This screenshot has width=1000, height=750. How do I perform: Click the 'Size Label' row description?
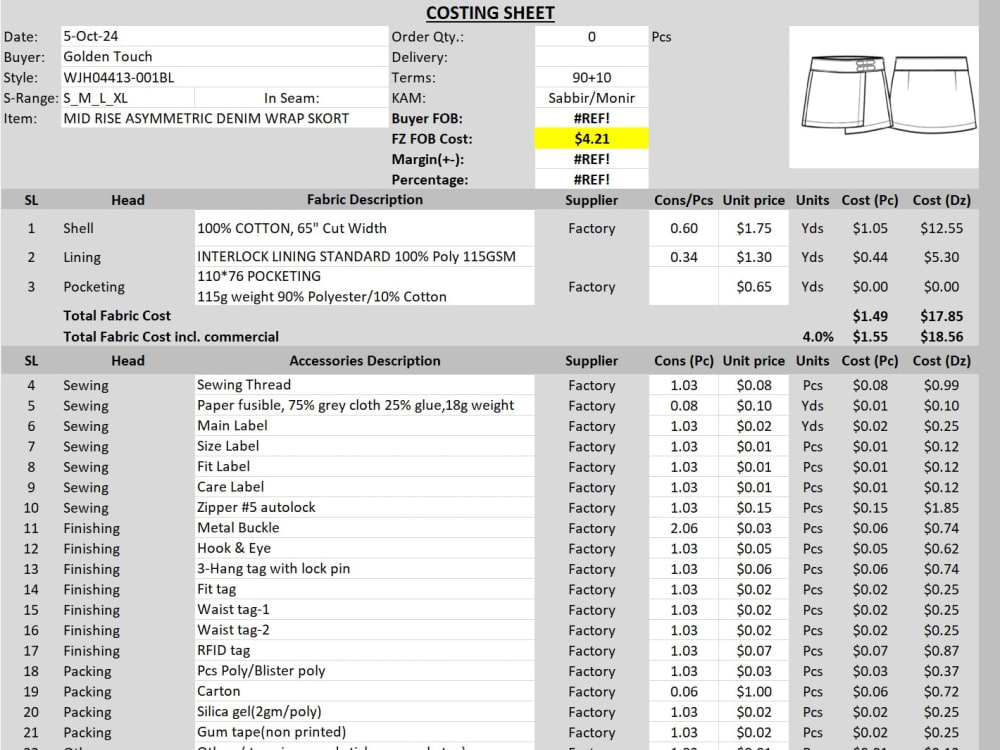pyautogui.click(x=364, y=446)
